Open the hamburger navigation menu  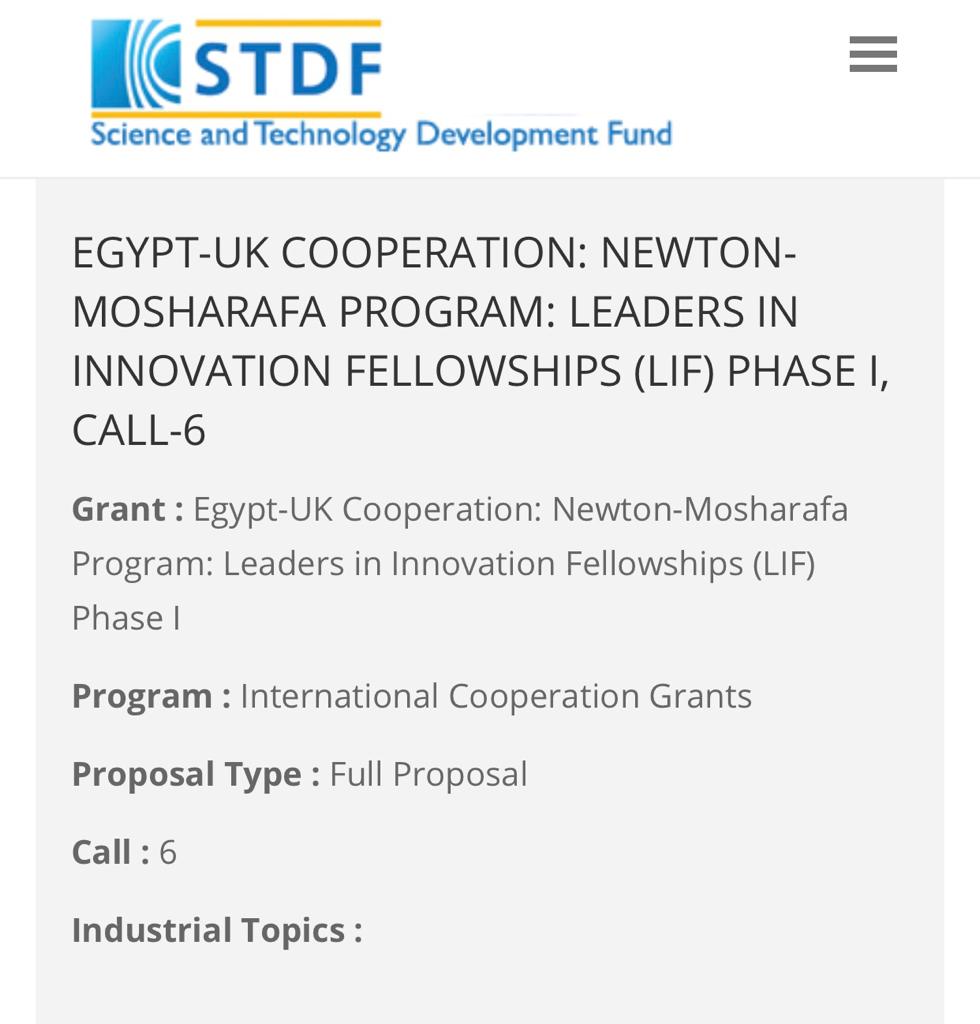(x=873, y=54)
